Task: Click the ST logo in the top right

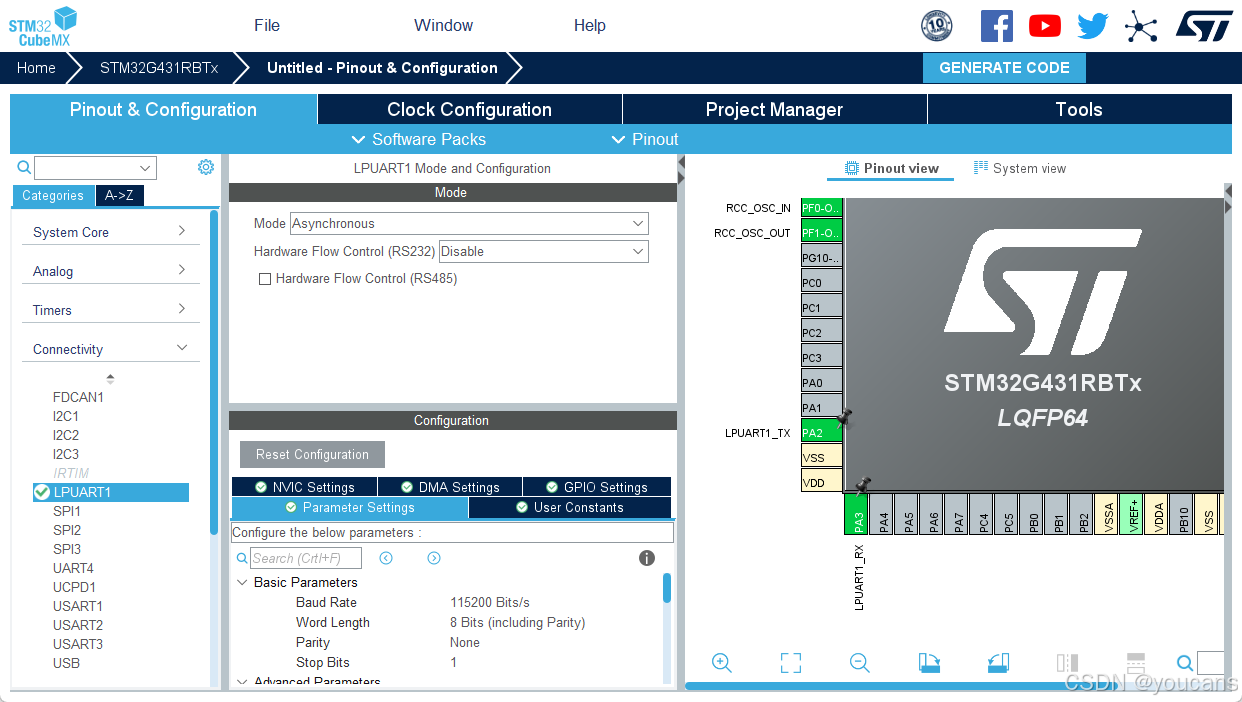Action: click(1204, 26)
